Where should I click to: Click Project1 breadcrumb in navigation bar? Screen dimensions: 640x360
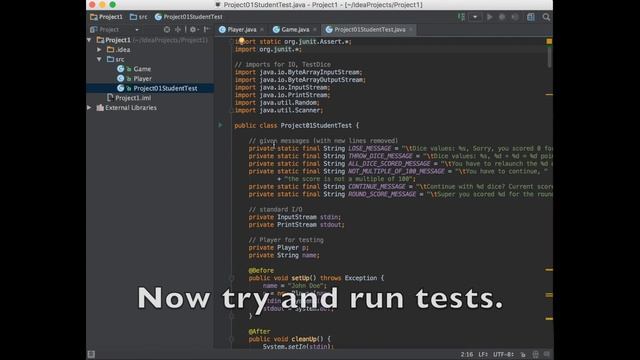pyautogui.click(x=106, y=17)
